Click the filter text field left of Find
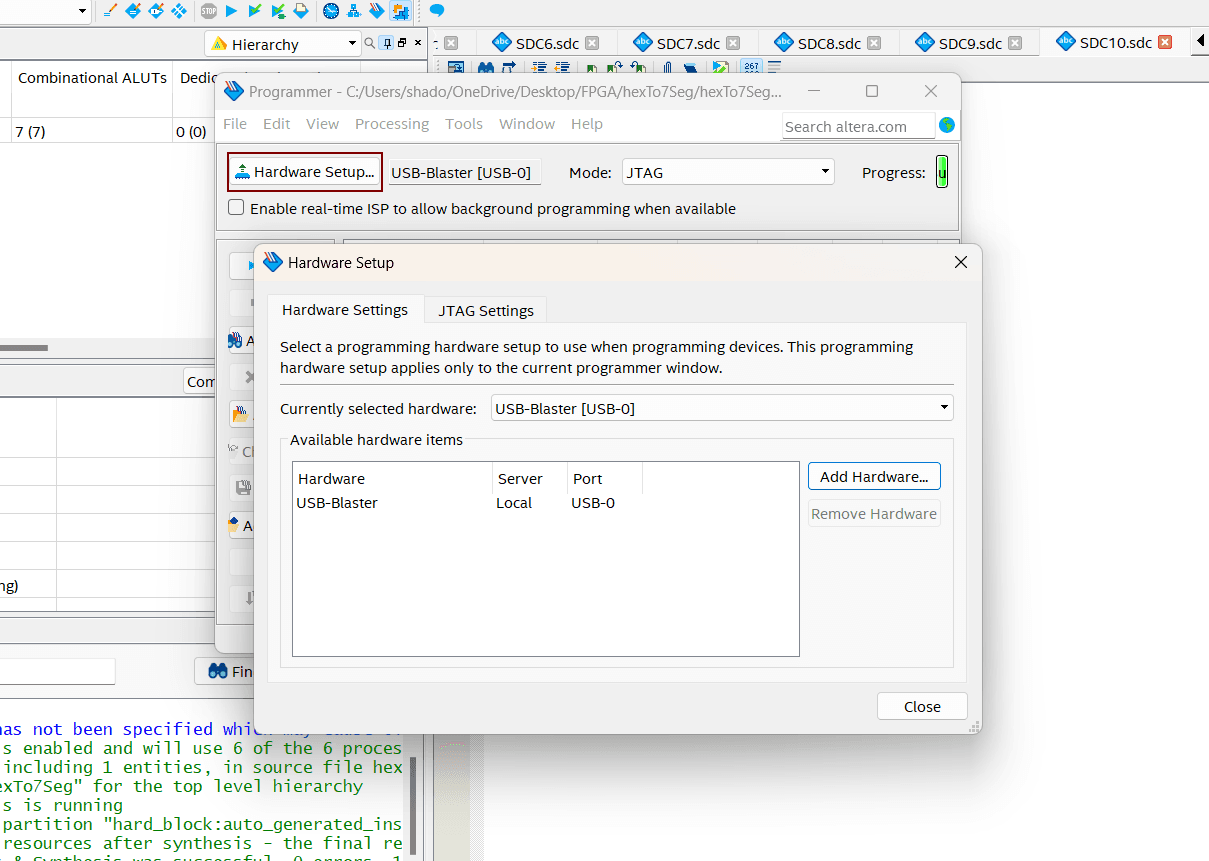The width and height of the screenshot is (1209, 861). tap(57, 671)
